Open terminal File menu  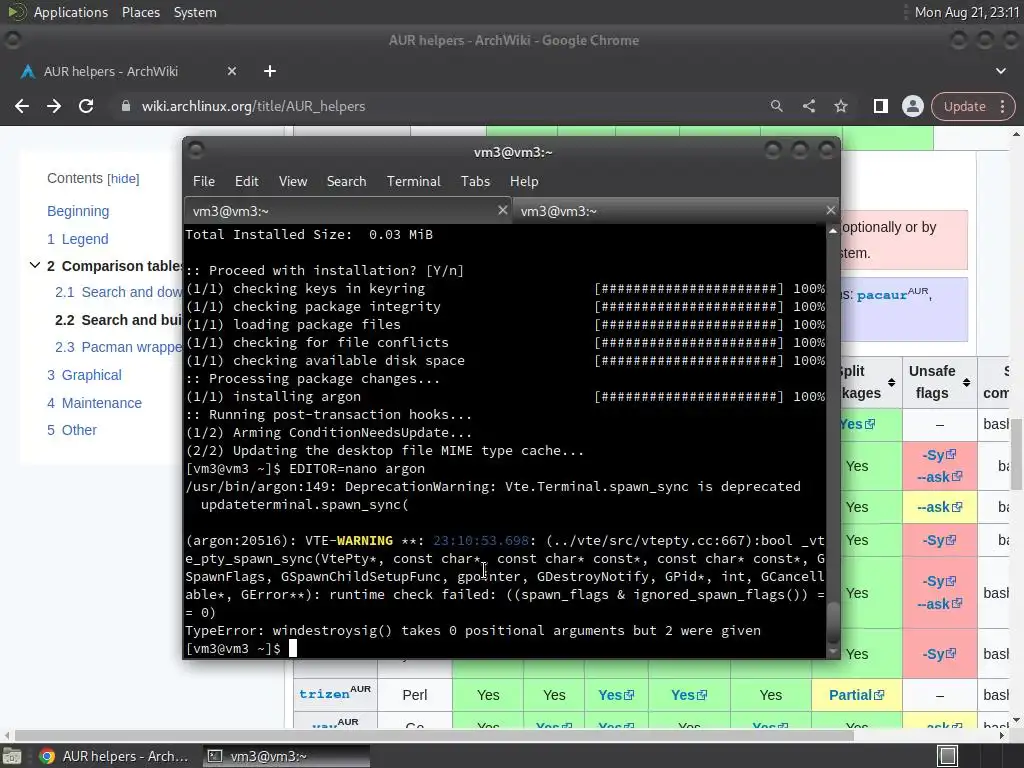click(x=204, y=182)
